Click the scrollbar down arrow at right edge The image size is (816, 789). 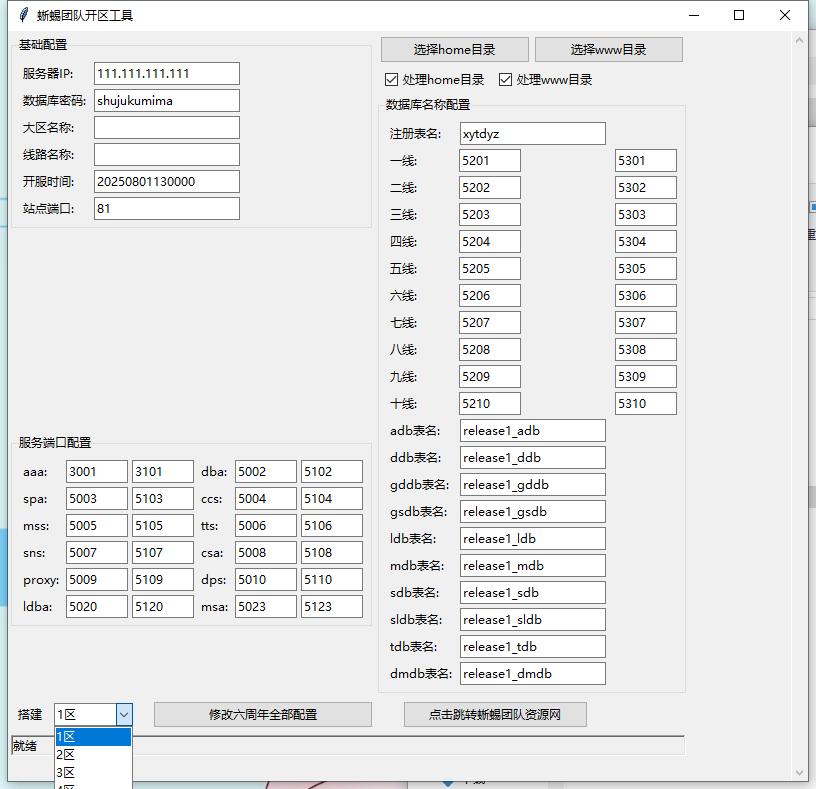798,772
